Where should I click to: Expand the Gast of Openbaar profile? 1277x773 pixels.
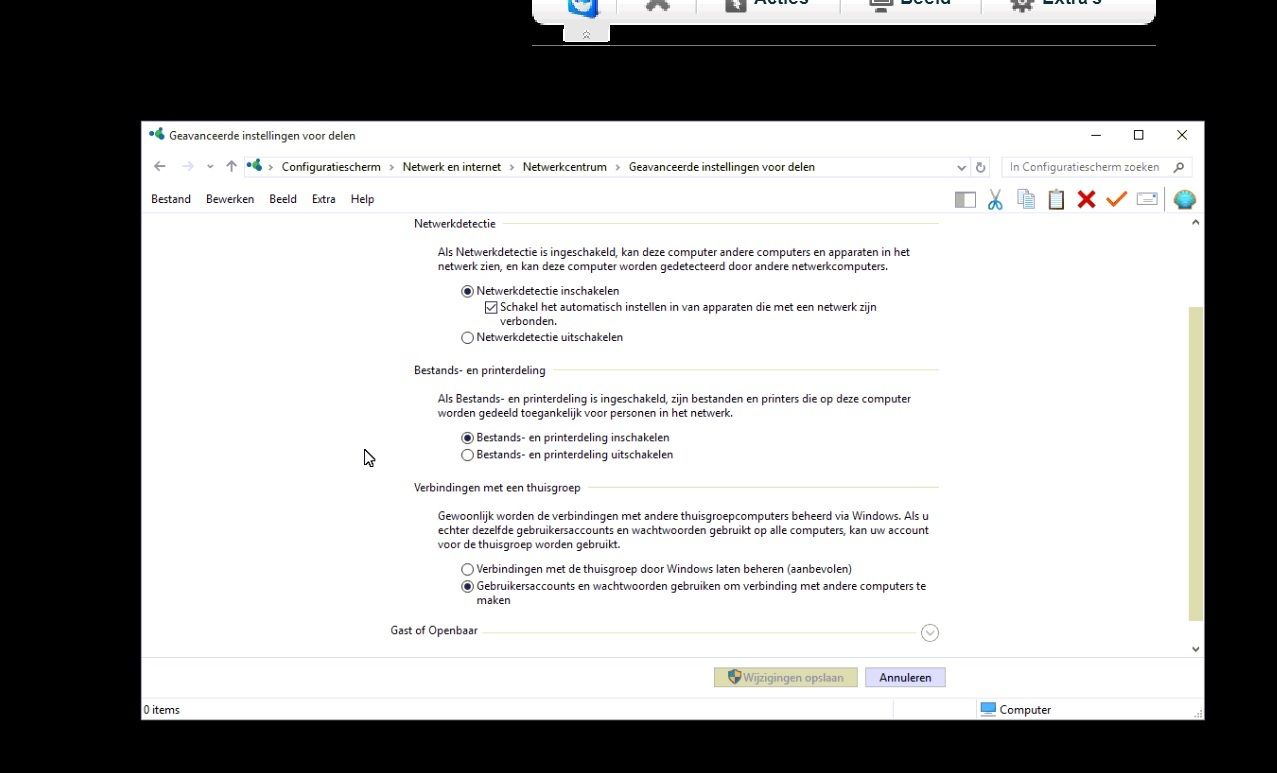click(930, 633)
